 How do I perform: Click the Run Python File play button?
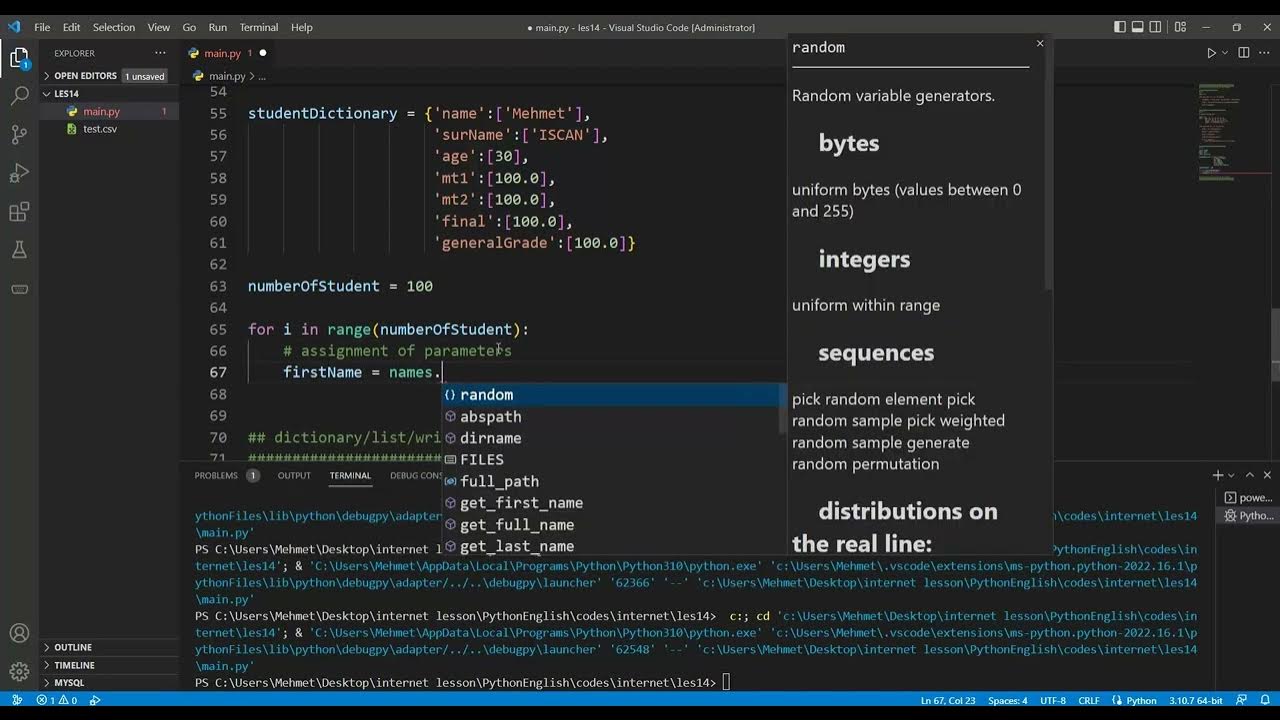pyautogui.click(x=1211, y=53)
